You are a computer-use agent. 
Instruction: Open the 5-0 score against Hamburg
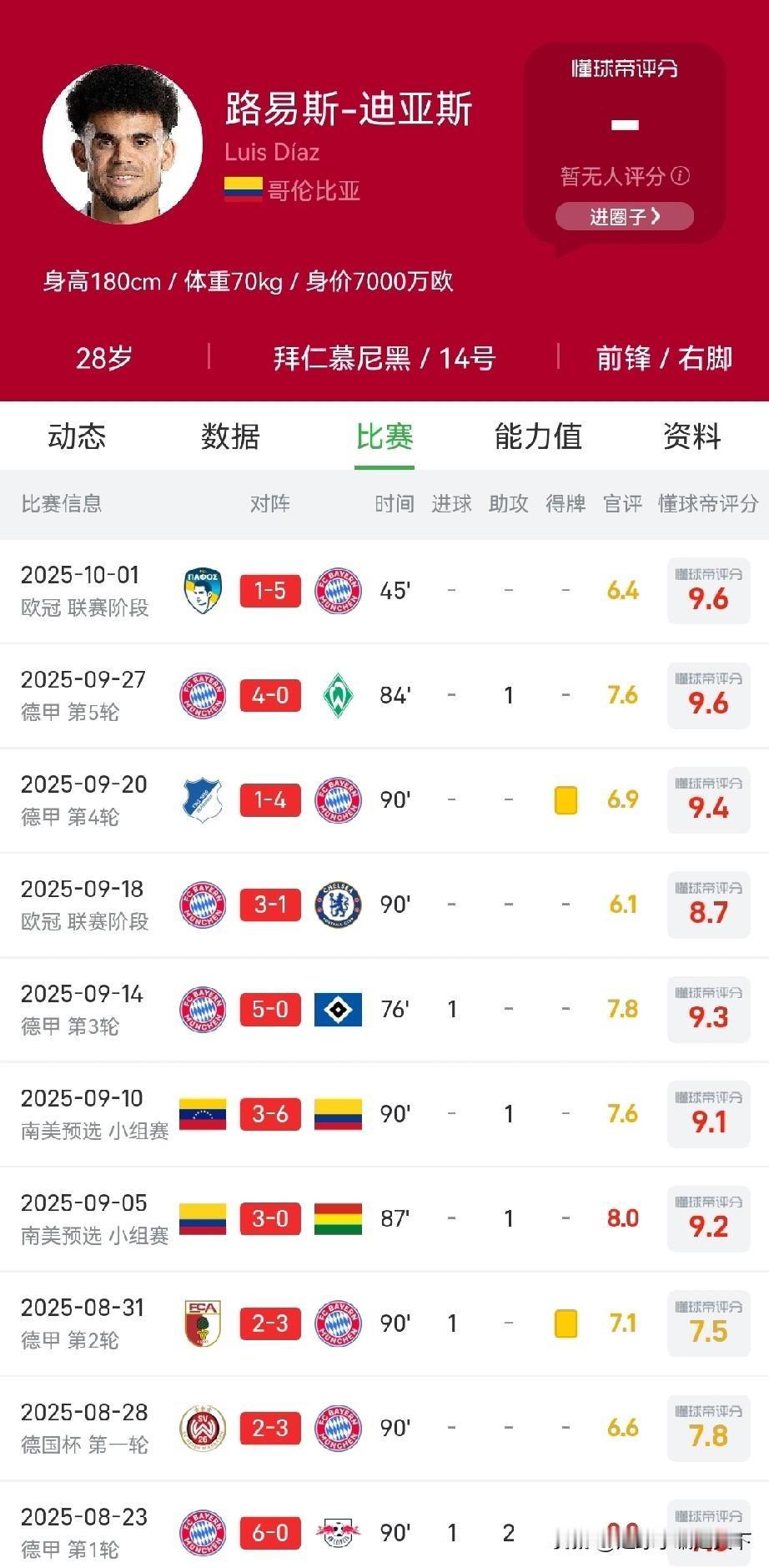pos(270,1010)
